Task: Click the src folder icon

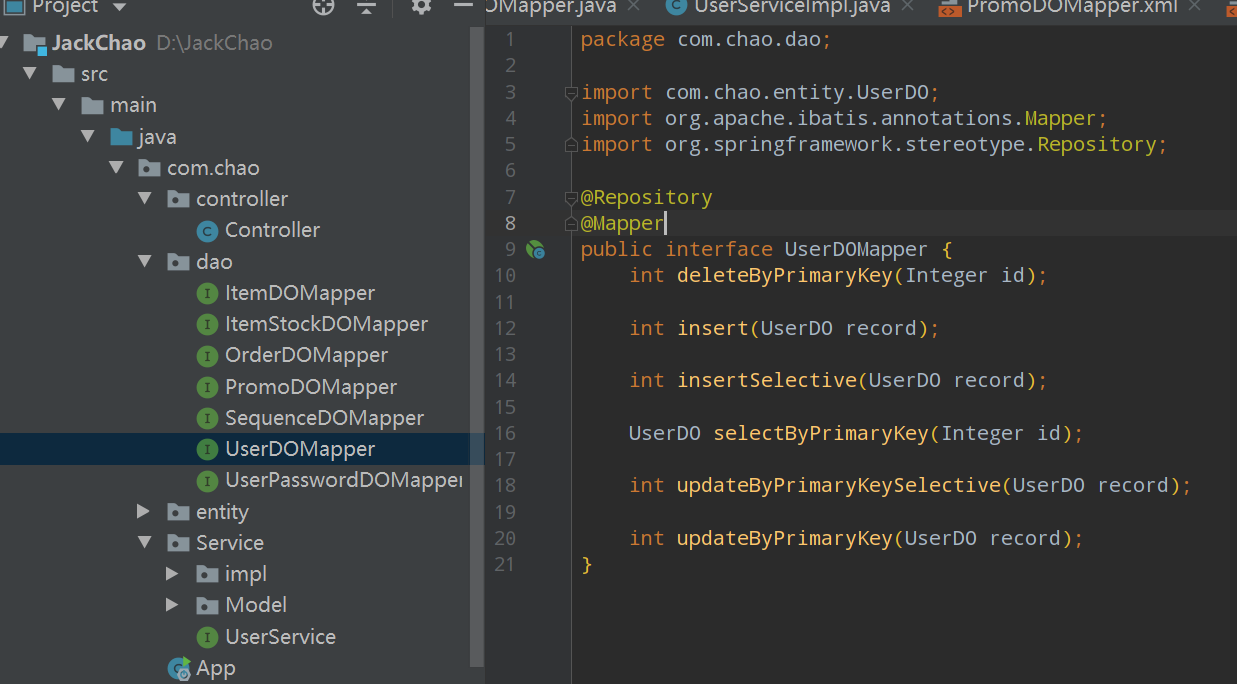Action: (x=64, y=74)
